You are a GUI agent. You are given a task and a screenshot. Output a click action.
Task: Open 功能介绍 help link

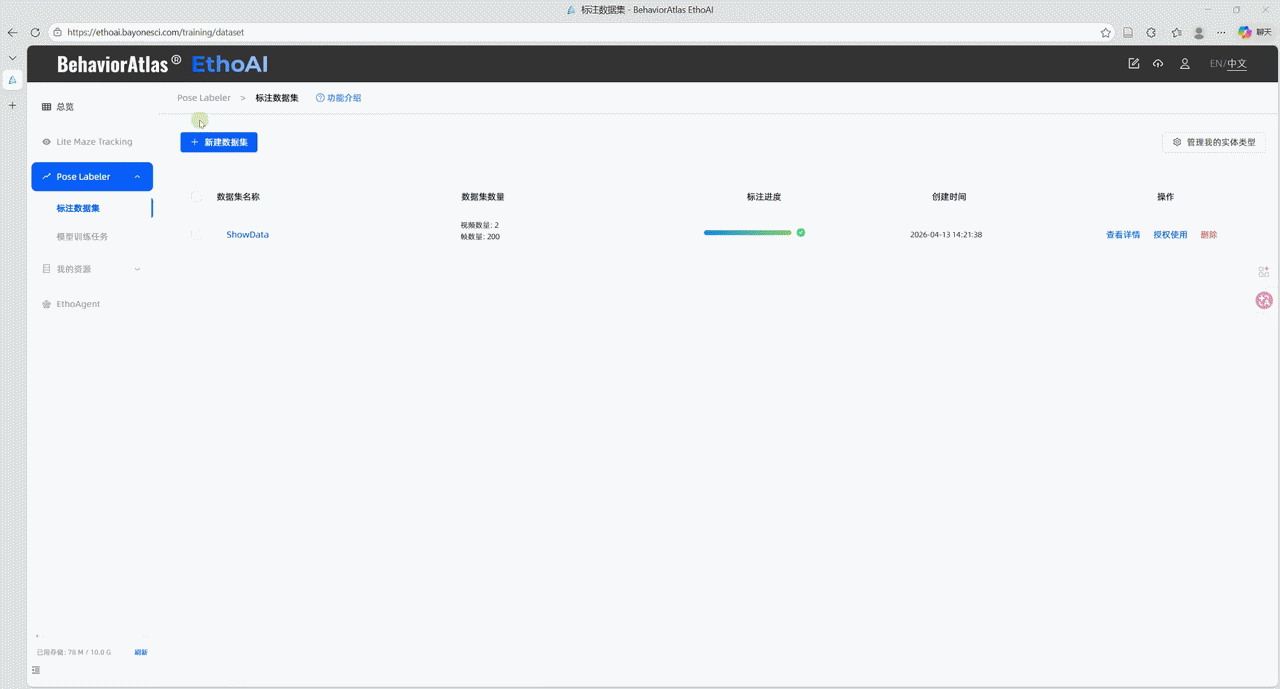344,98
